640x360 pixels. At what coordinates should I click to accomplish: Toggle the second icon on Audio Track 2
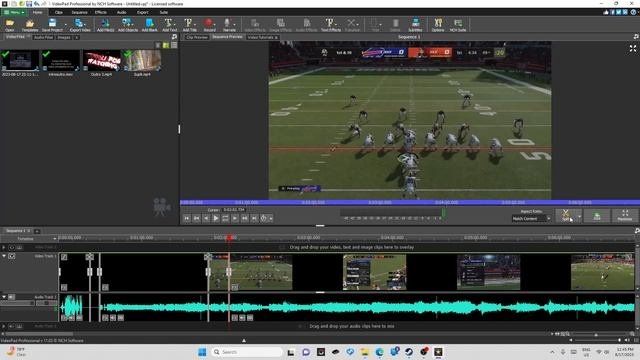[x=19, y=326]
